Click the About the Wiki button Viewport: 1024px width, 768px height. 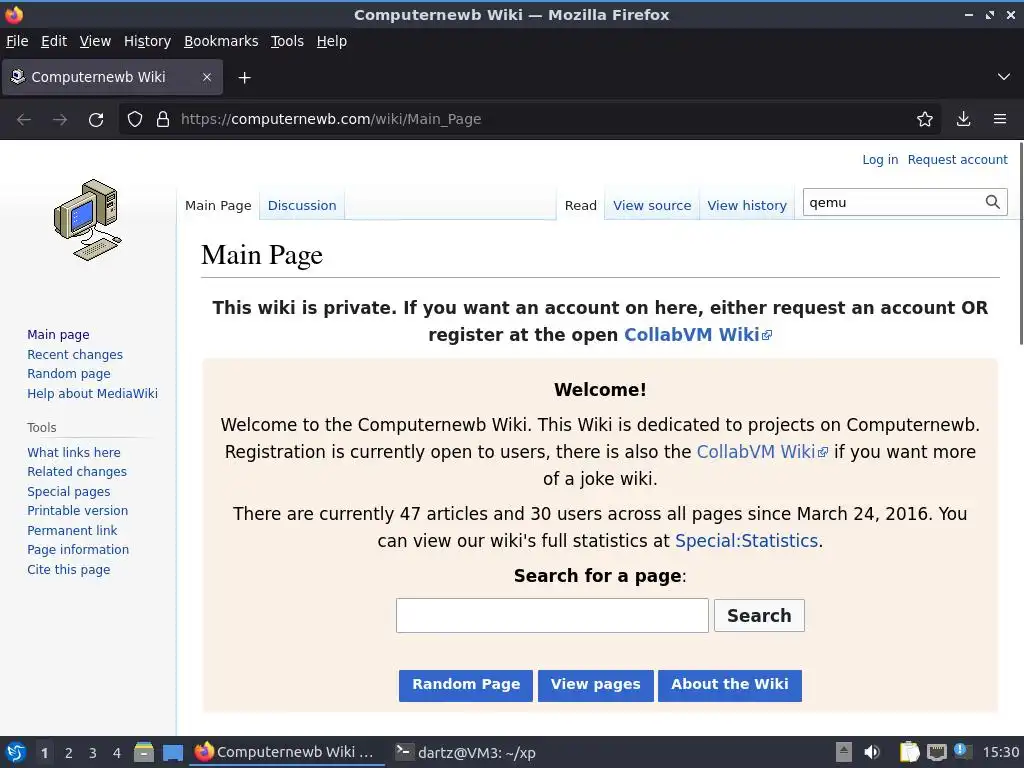tap(729, 685)
